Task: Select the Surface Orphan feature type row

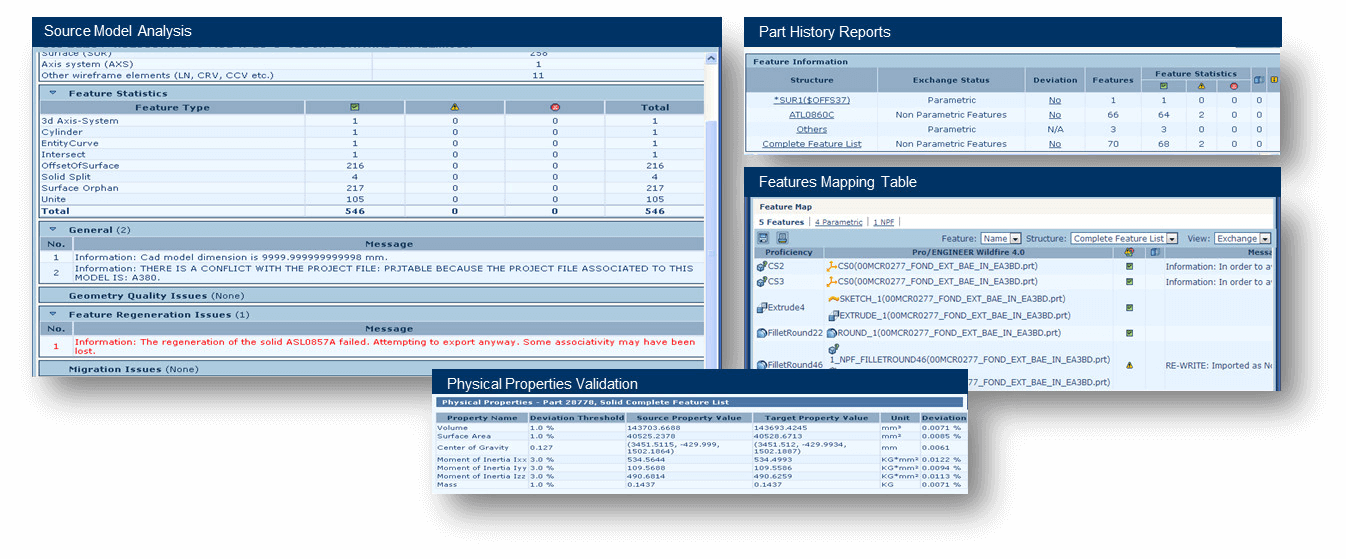Action: [x=370, y=188]
